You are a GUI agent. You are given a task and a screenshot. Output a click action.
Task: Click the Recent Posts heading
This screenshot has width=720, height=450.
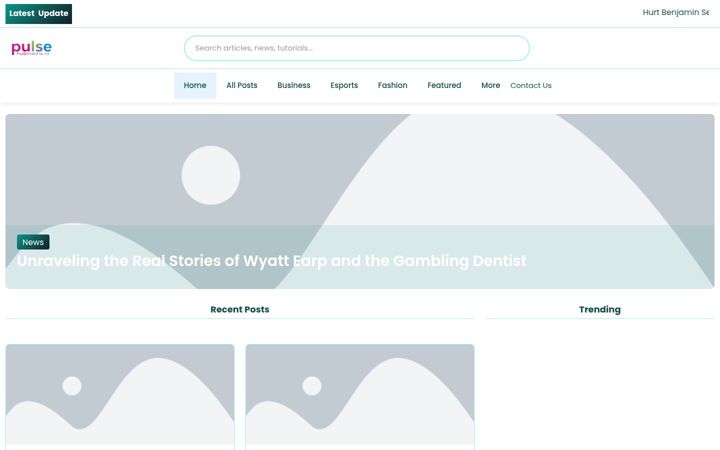point(240,309)
